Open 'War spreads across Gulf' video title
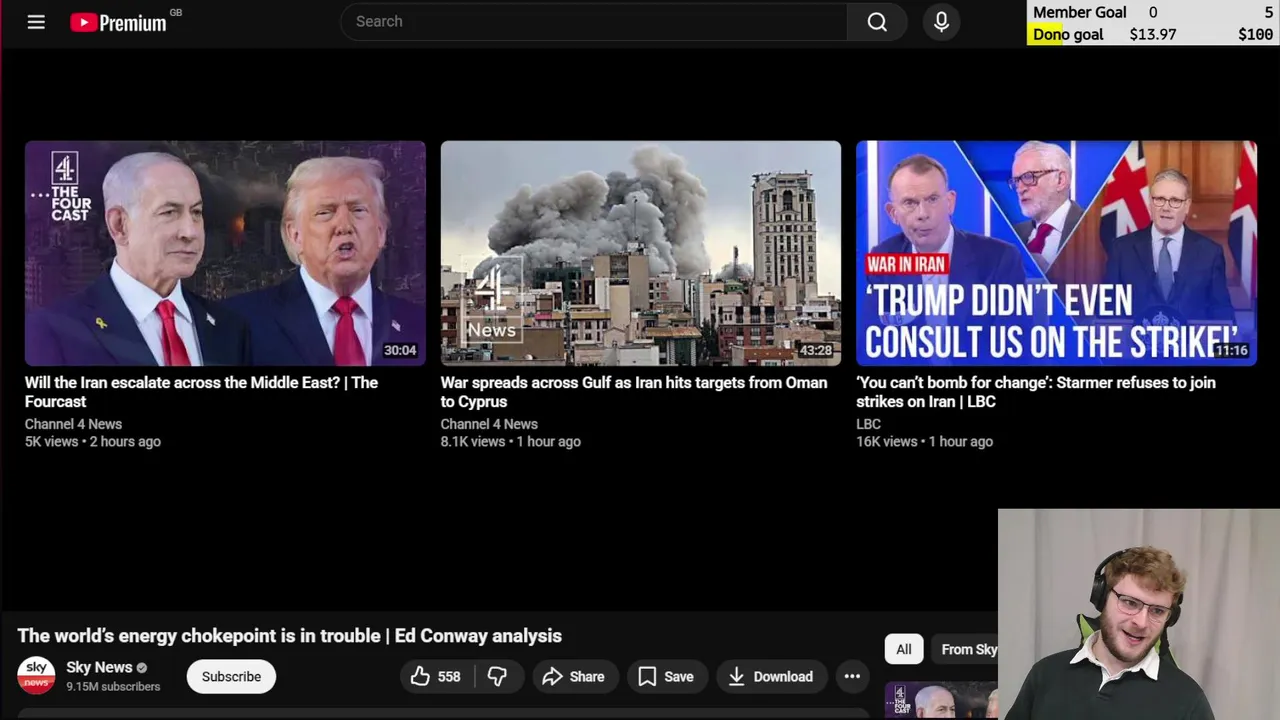The width and height of the screenshot is (1280, 720). point(634,392)
